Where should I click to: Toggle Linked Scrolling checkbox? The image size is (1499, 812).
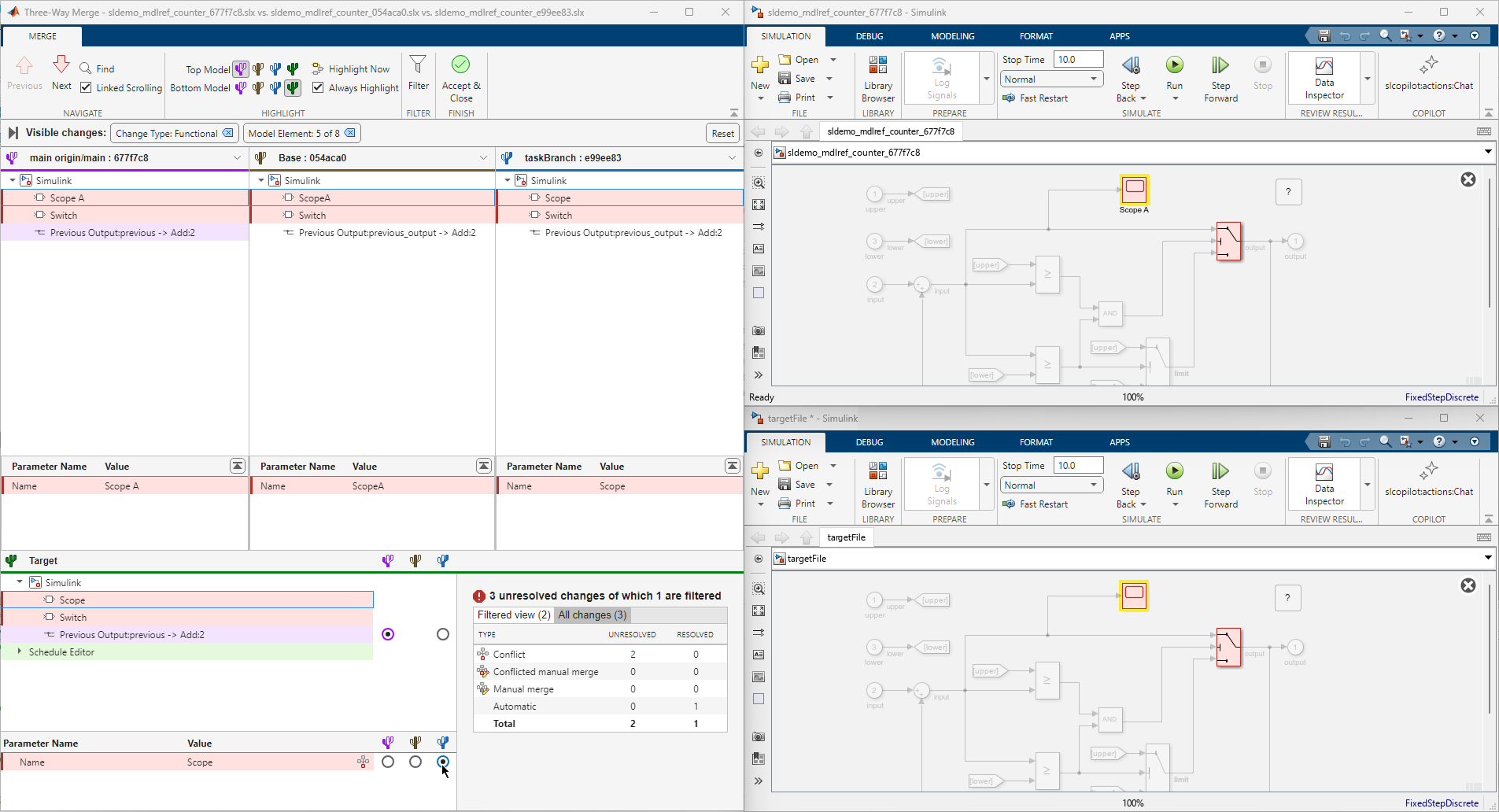pyautogui.click(x=86, y=87)
